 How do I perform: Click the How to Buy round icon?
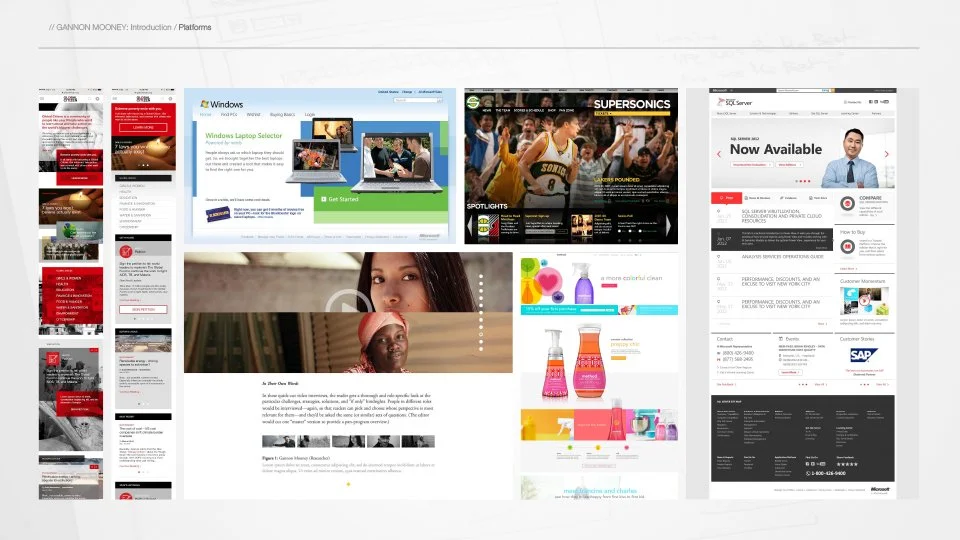click(847, 246)
